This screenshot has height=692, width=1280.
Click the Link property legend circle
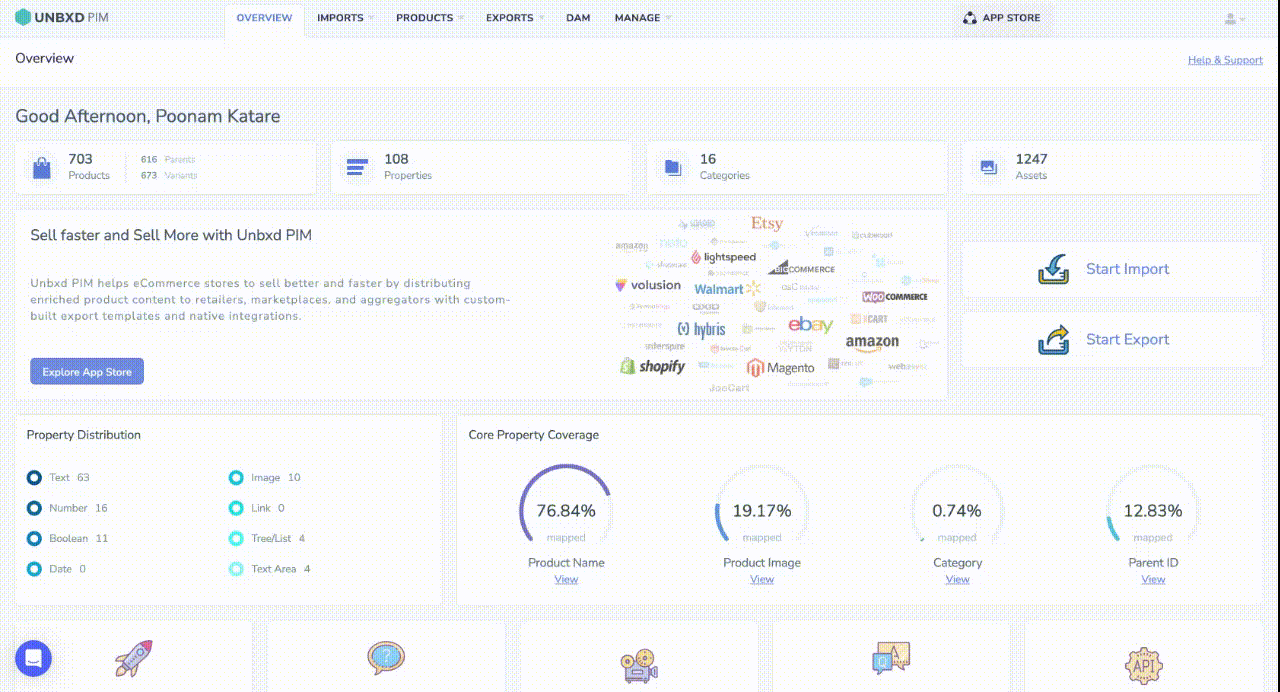coord(236,508)
